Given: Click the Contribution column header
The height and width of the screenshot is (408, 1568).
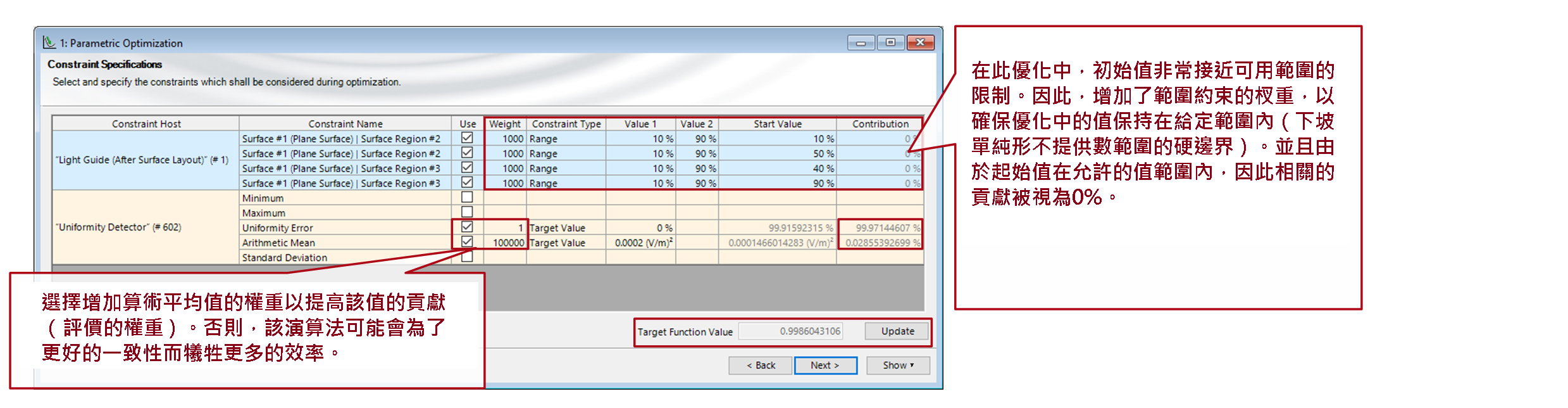Looking at the screenshot, I should coord(880,124).
